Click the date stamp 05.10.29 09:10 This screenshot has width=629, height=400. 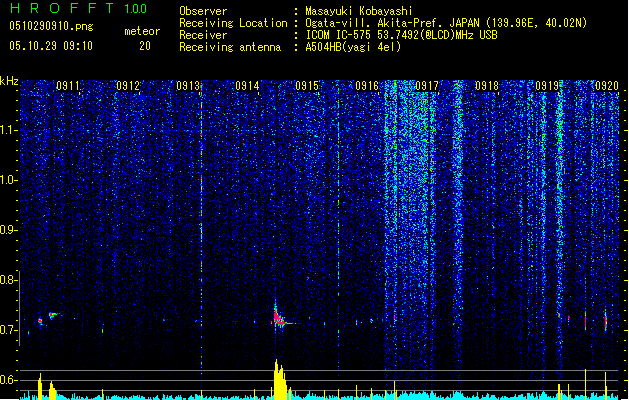[x=51, y=46]
